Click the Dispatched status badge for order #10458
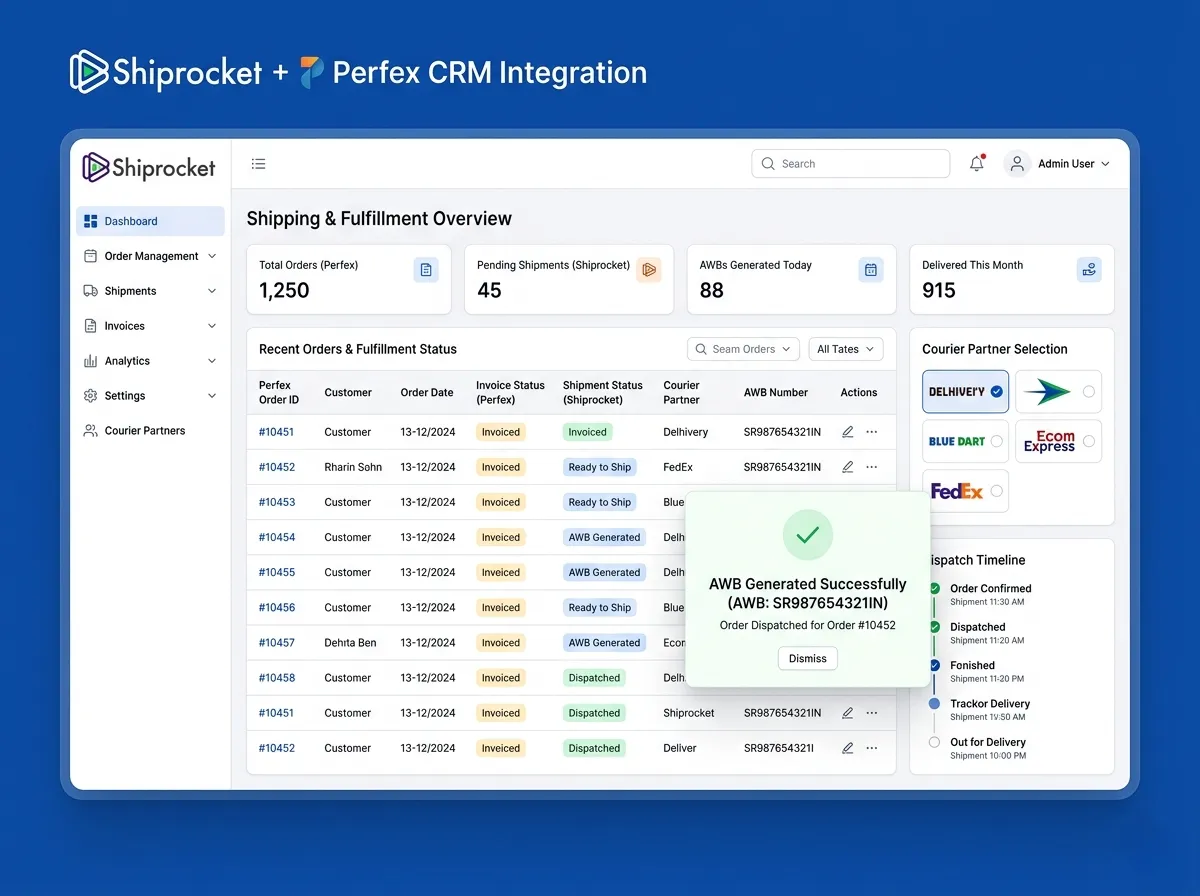Viewport: 1200px width, 896px height. 594,677
